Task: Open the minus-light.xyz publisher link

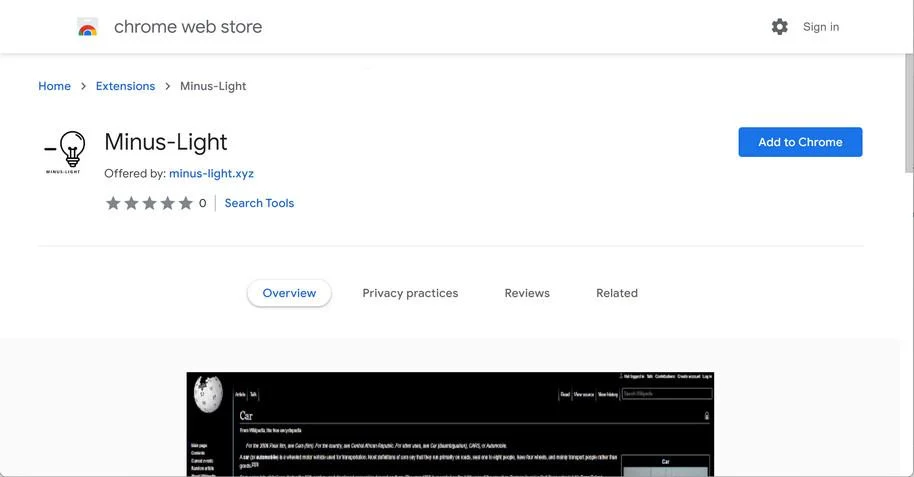Action: click(x=211, y=173)
